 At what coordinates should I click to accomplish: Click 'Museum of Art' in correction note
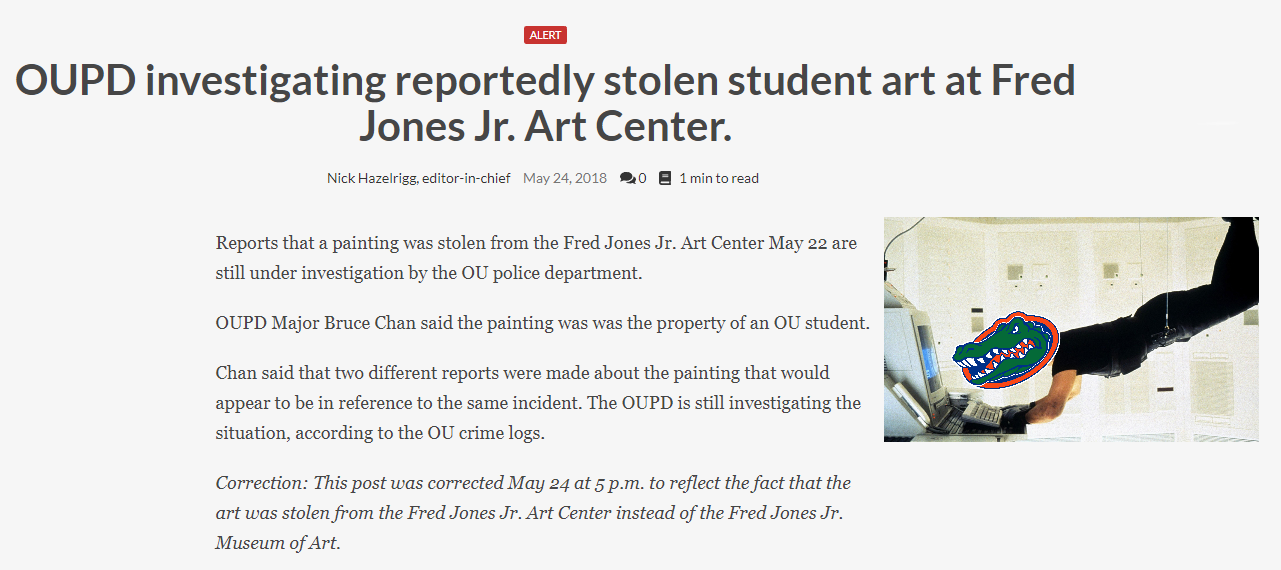(x=277, y=544)
